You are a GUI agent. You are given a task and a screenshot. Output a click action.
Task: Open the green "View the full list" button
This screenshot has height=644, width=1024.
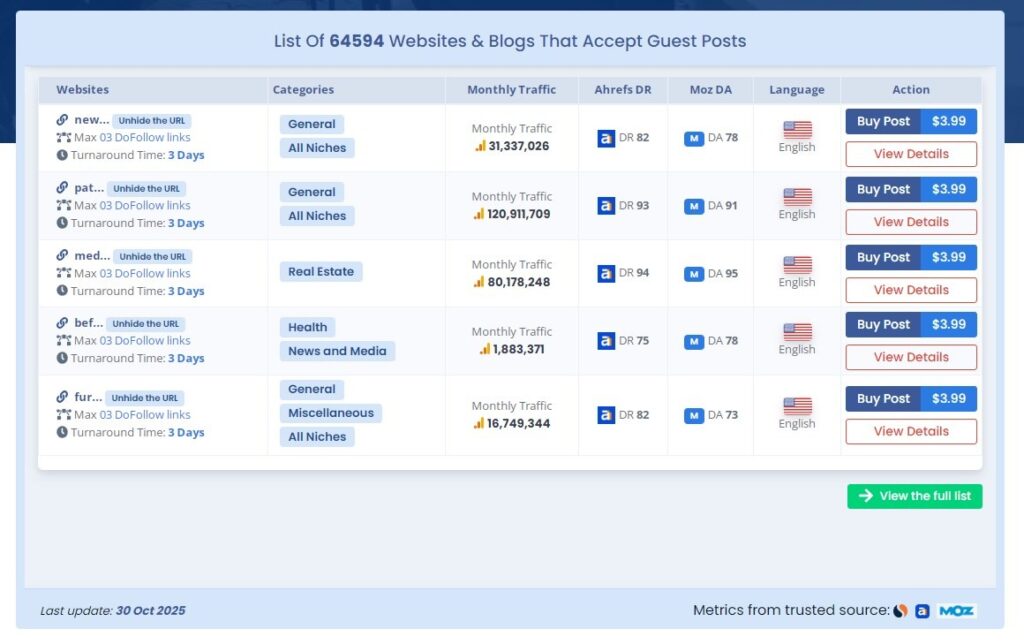pyautogui.click(x=914, y=496)
